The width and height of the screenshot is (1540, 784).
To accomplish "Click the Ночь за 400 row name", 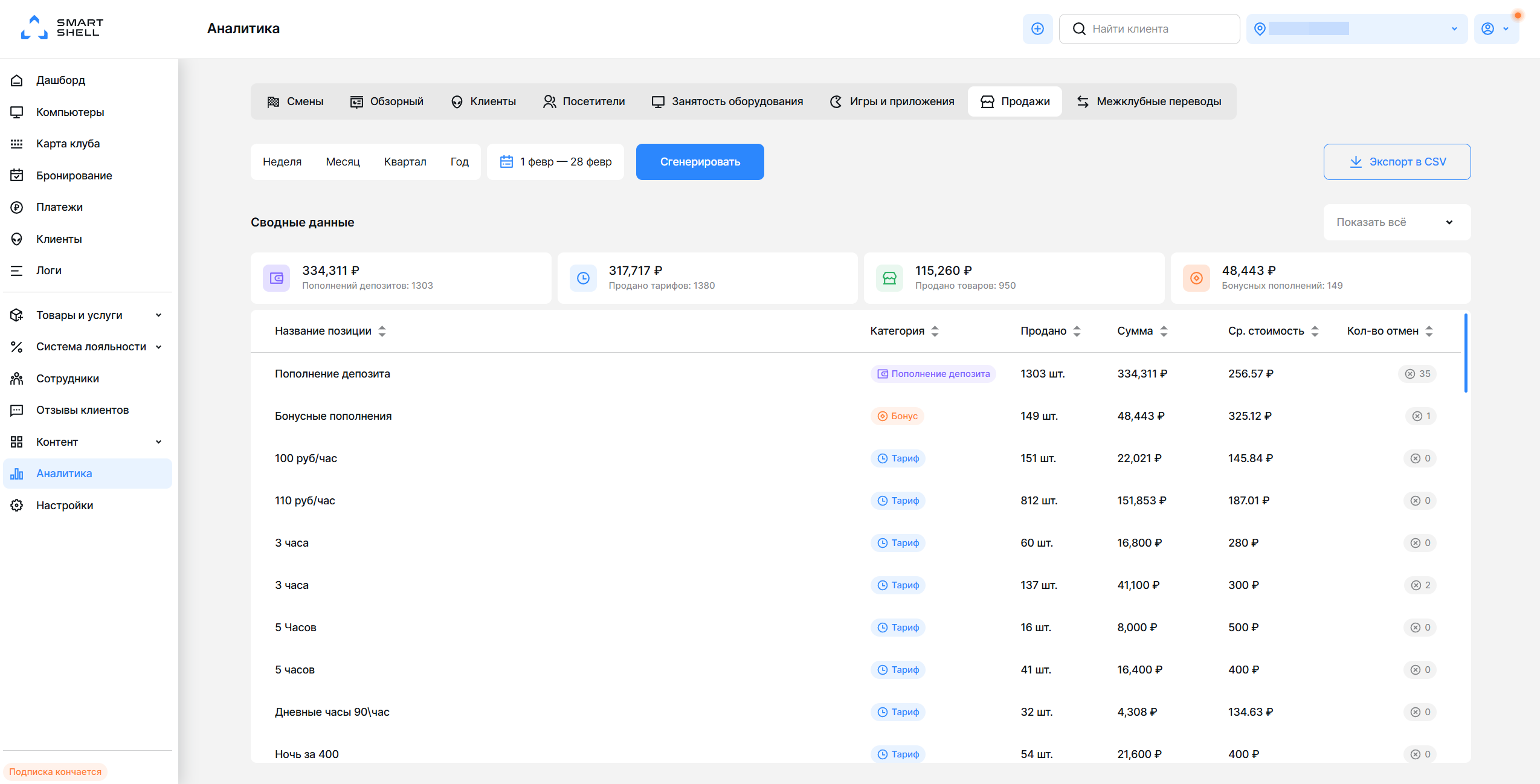I will pos(306,754).
